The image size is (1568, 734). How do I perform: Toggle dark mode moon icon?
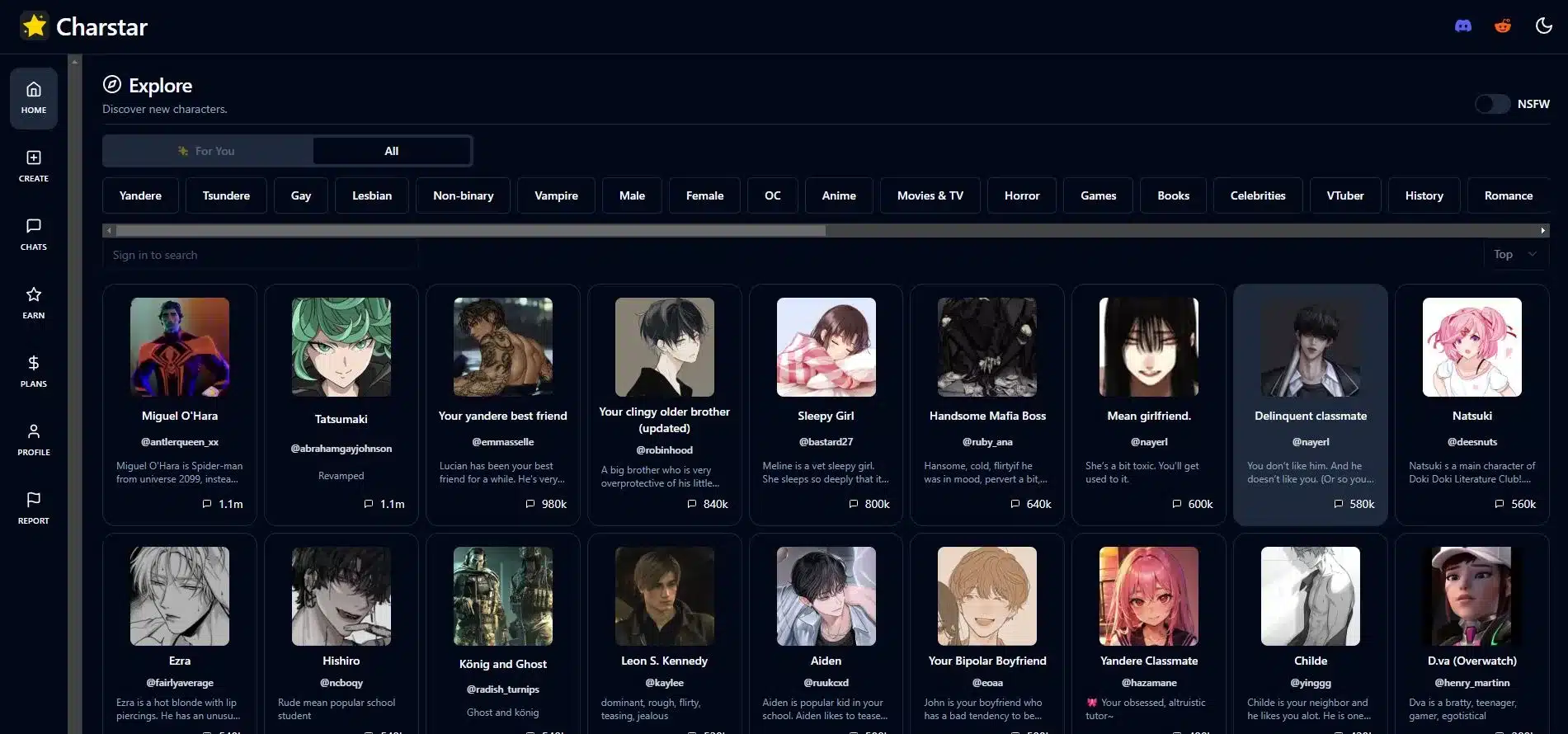[x=1544, y=26]
